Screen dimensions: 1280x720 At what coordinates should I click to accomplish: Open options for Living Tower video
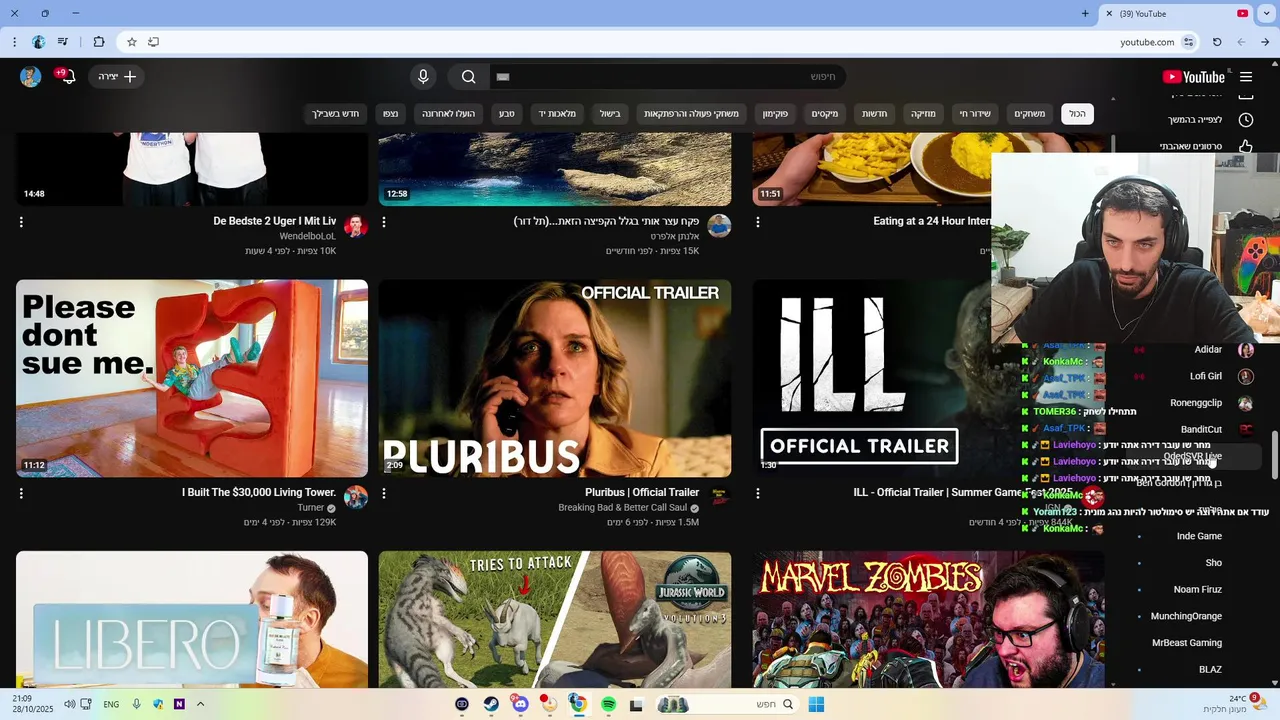tap(21, 493)
